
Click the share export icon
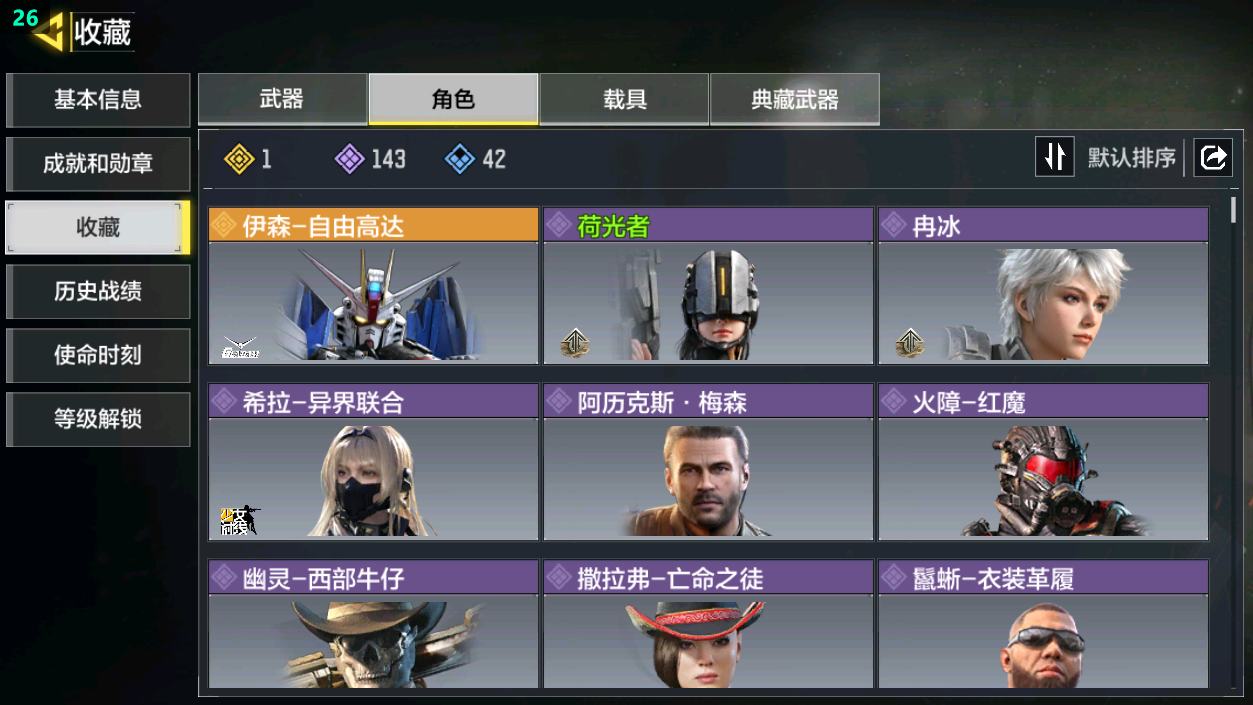click(x=1213, y=157)
